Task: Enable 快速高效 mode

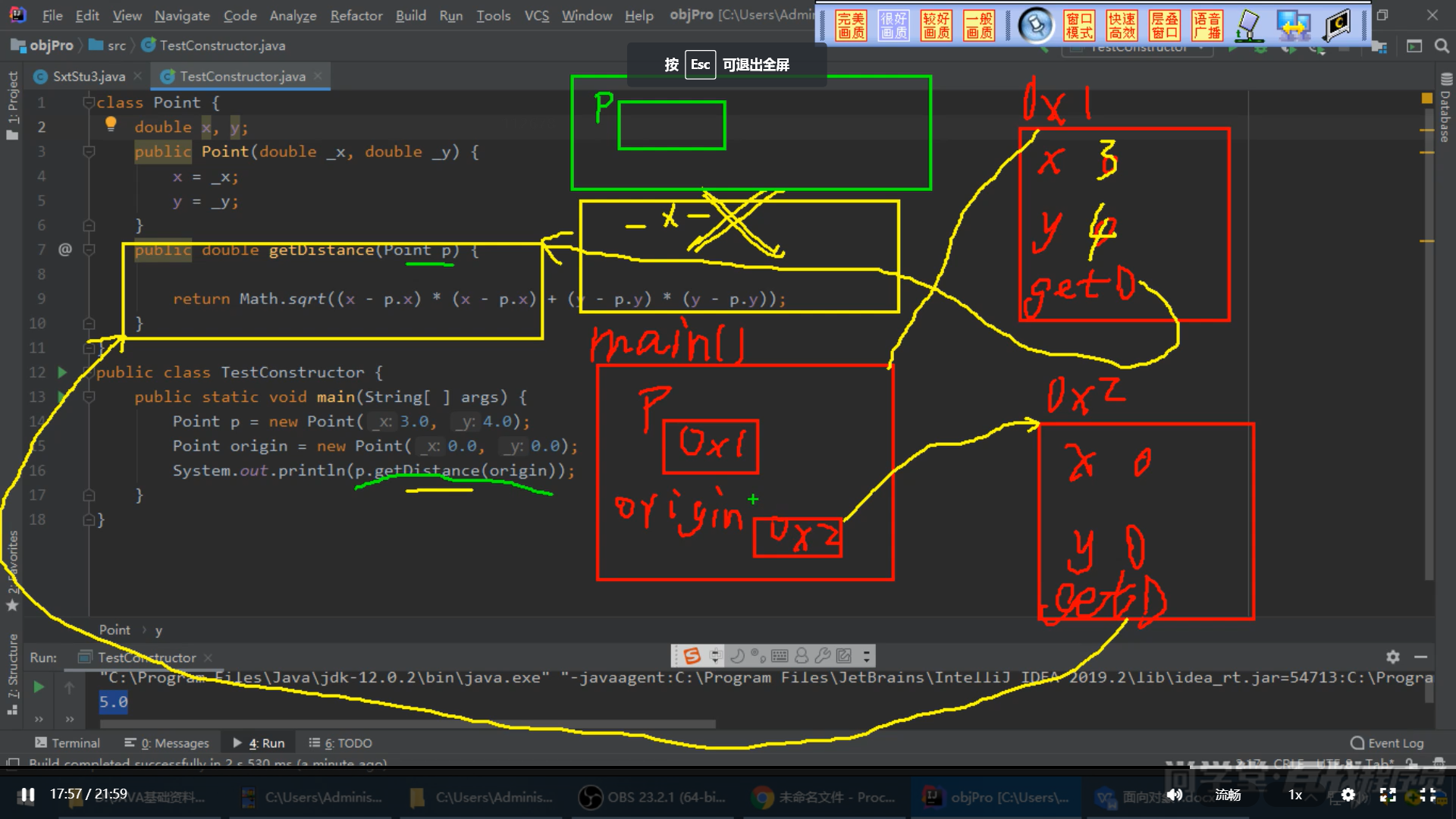Action: (x=1122, y=25)
